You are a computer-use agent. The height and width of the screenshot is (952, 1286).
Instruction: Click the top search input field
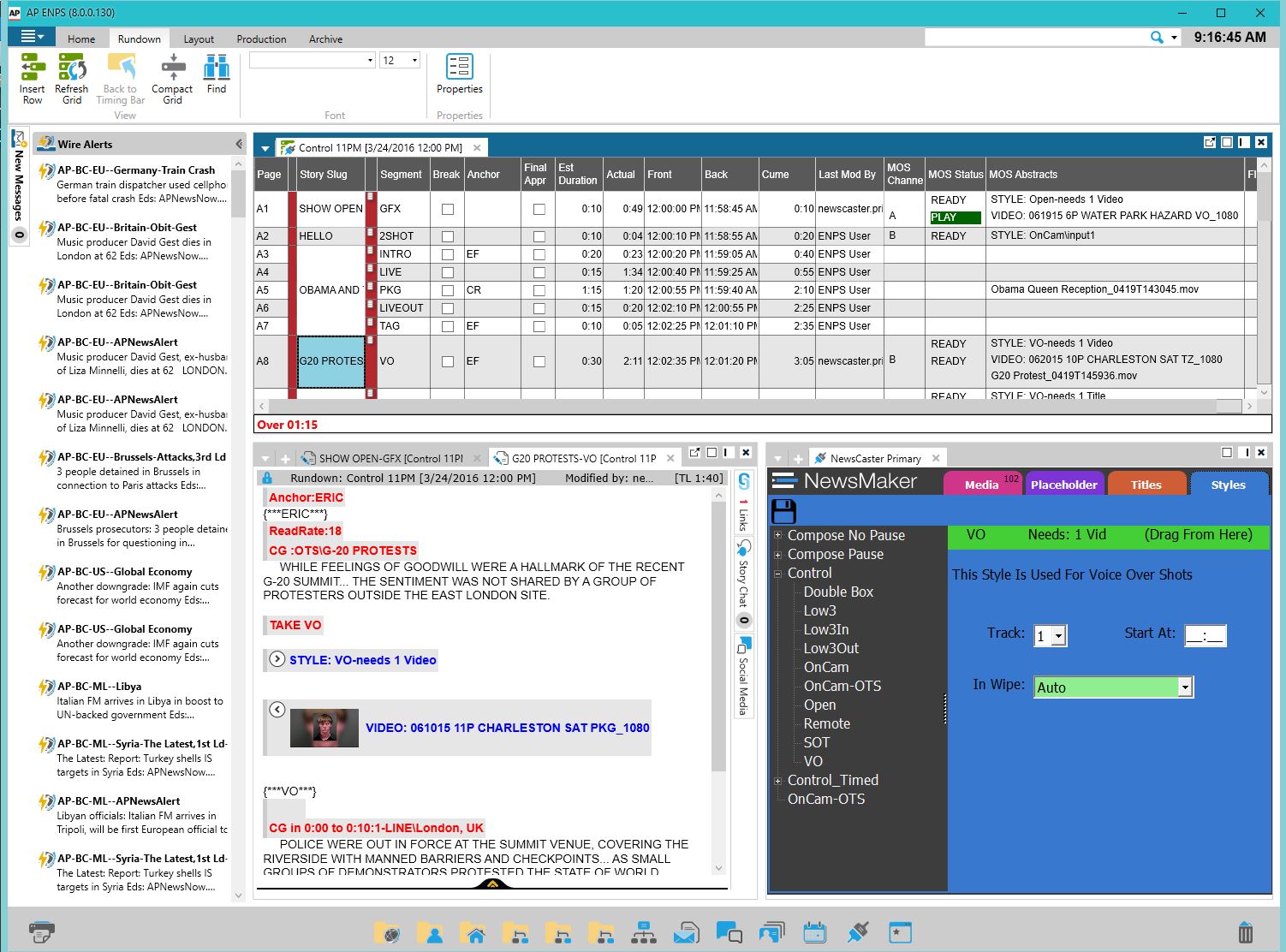pos(1035,38)
